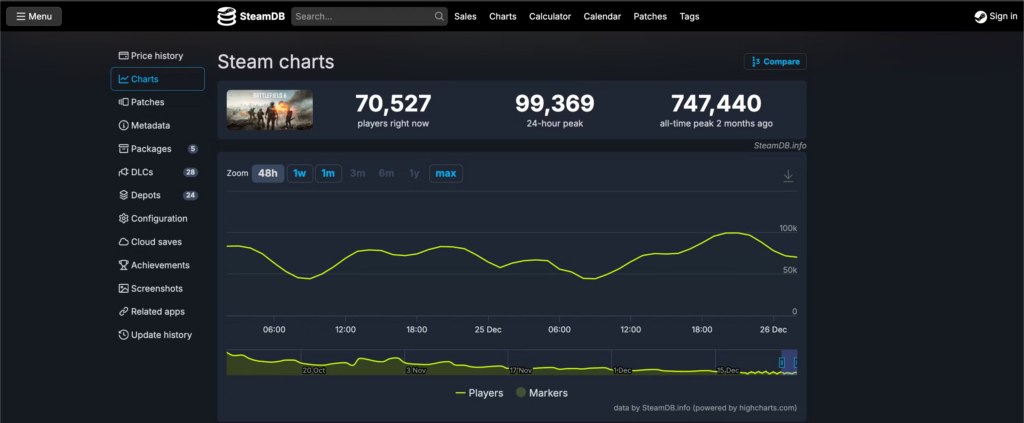The width and height of the screenshot is (1024, 423).
Task: Select the 48h zoom range
Action: (268, 173)
